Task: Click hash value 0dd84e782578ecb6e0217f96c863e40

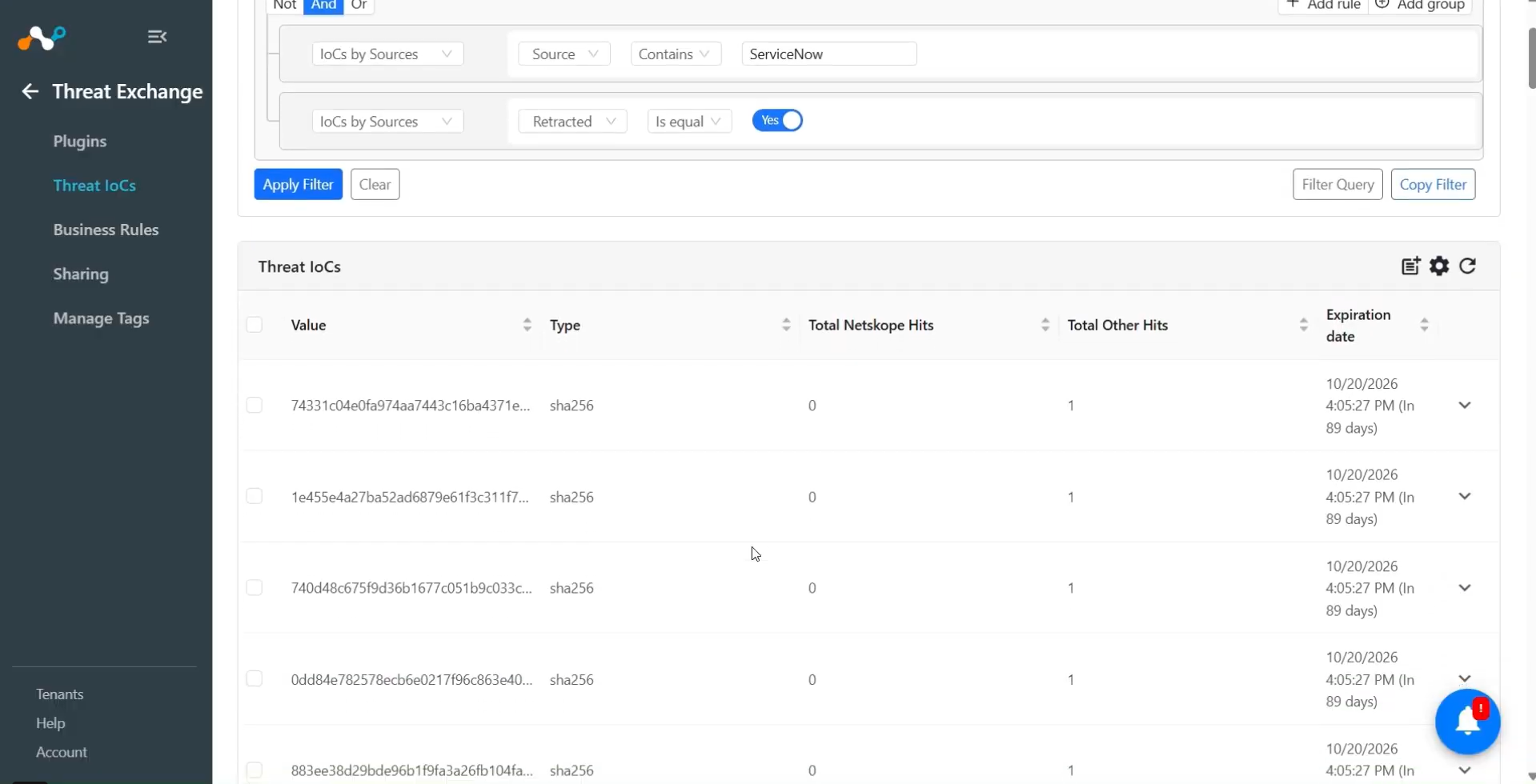Action: [411, 679]
